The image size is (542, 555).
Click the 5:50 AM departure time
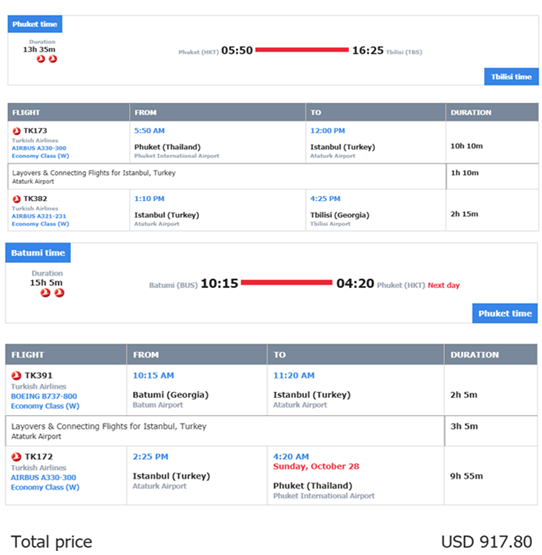[x=149, y=131]
